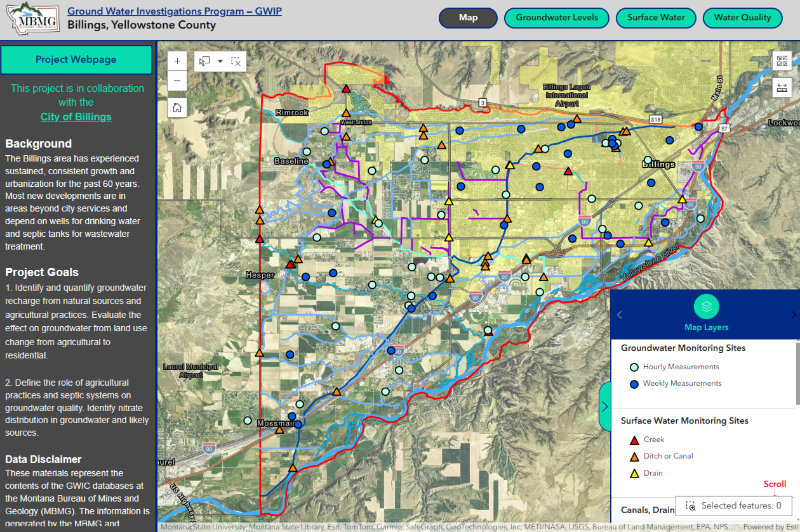Select the Map tab

(468, 18)
